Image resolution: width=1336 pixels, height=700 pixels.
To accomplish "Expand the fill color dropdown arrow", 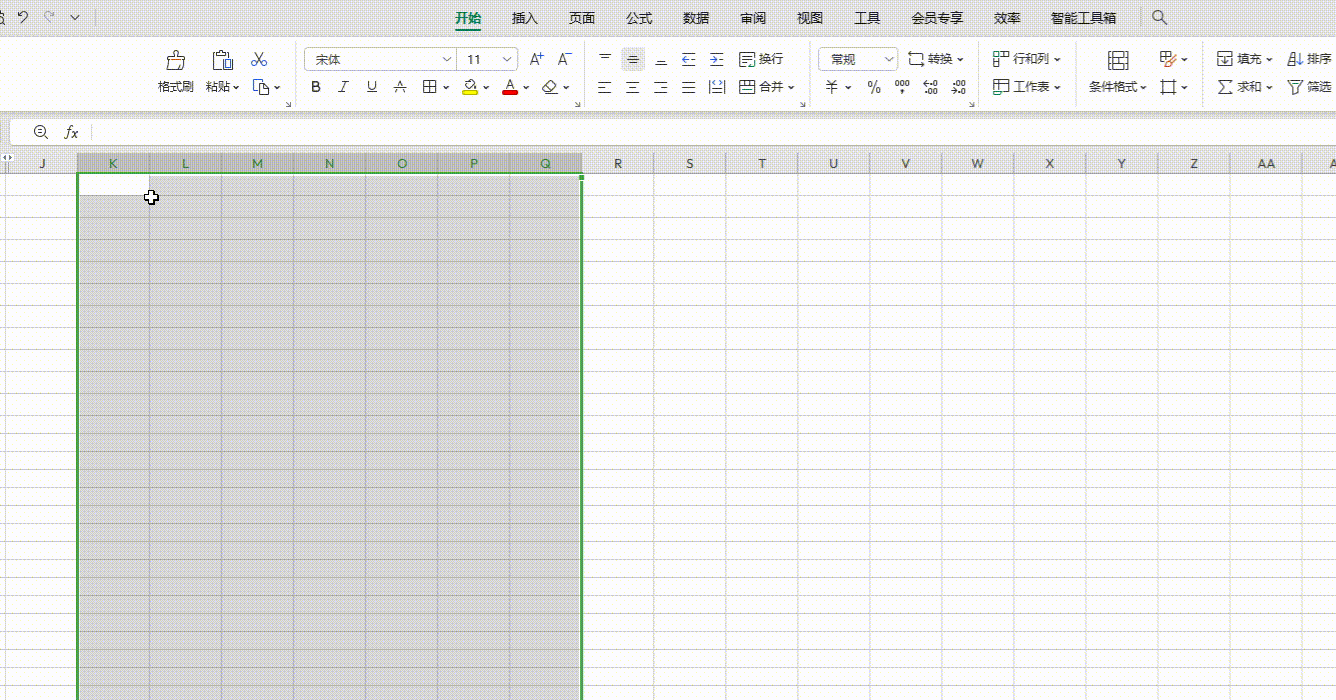I will pyautogui.click(x=486, y=88).
